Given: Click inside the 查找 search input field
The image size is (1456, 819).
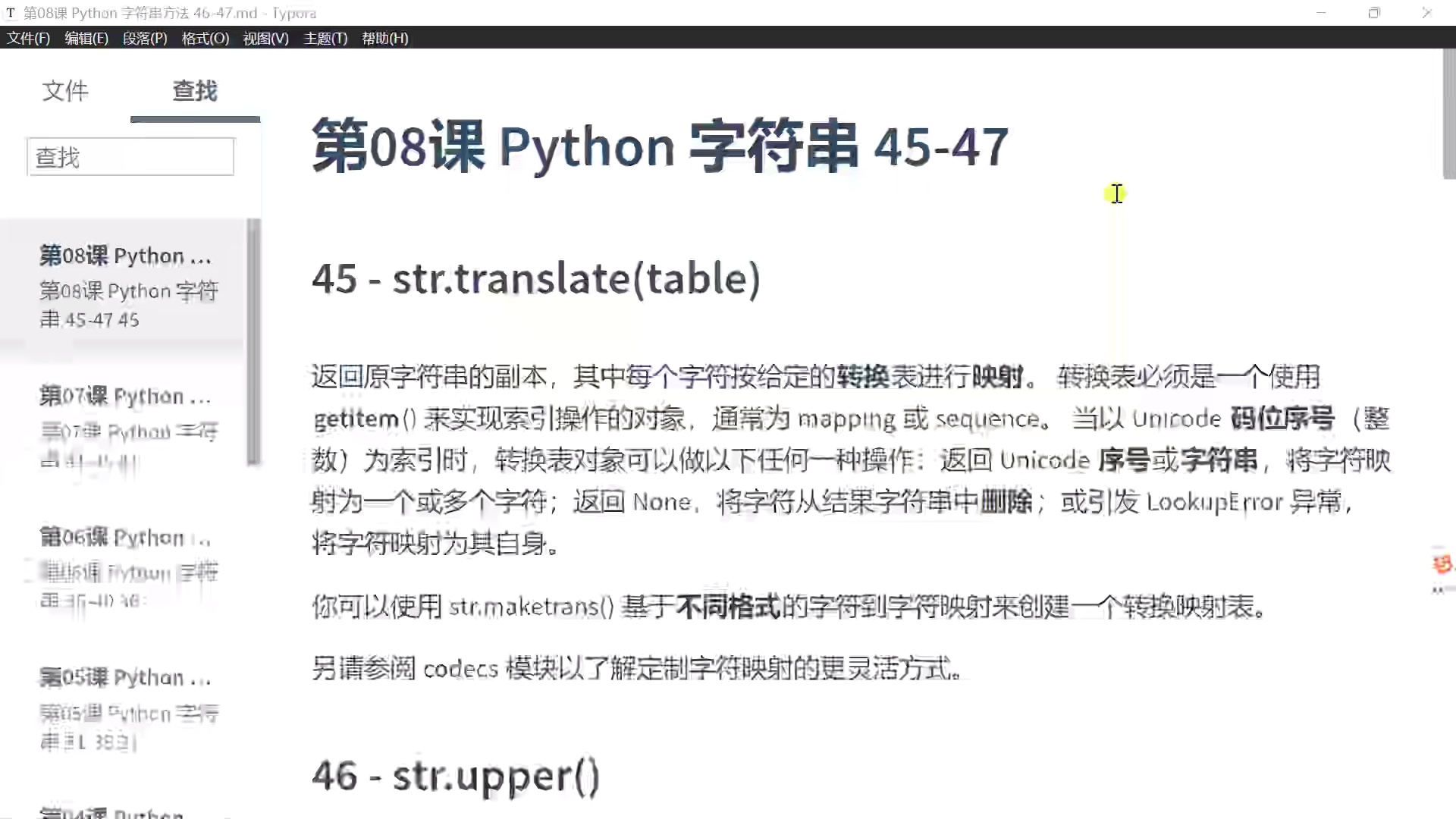Looking at the screenshot, I should (130, 156).
